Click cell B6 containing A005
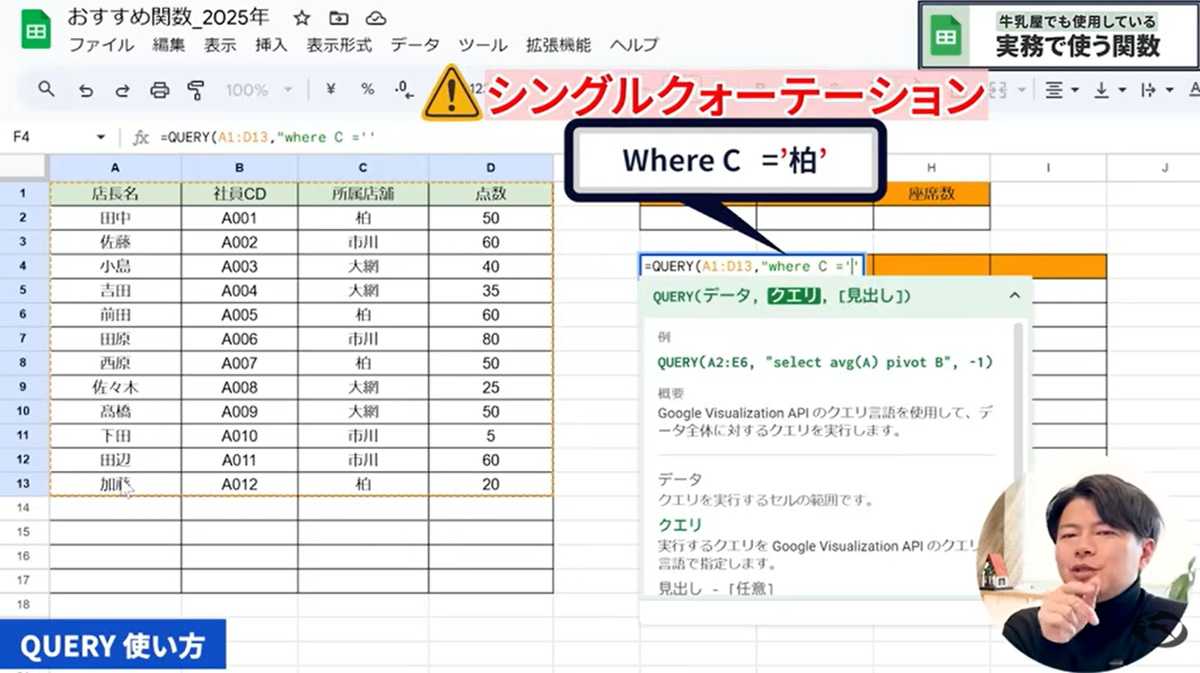The width and height of the screenshot is (1200, 673). click(239, 315)
